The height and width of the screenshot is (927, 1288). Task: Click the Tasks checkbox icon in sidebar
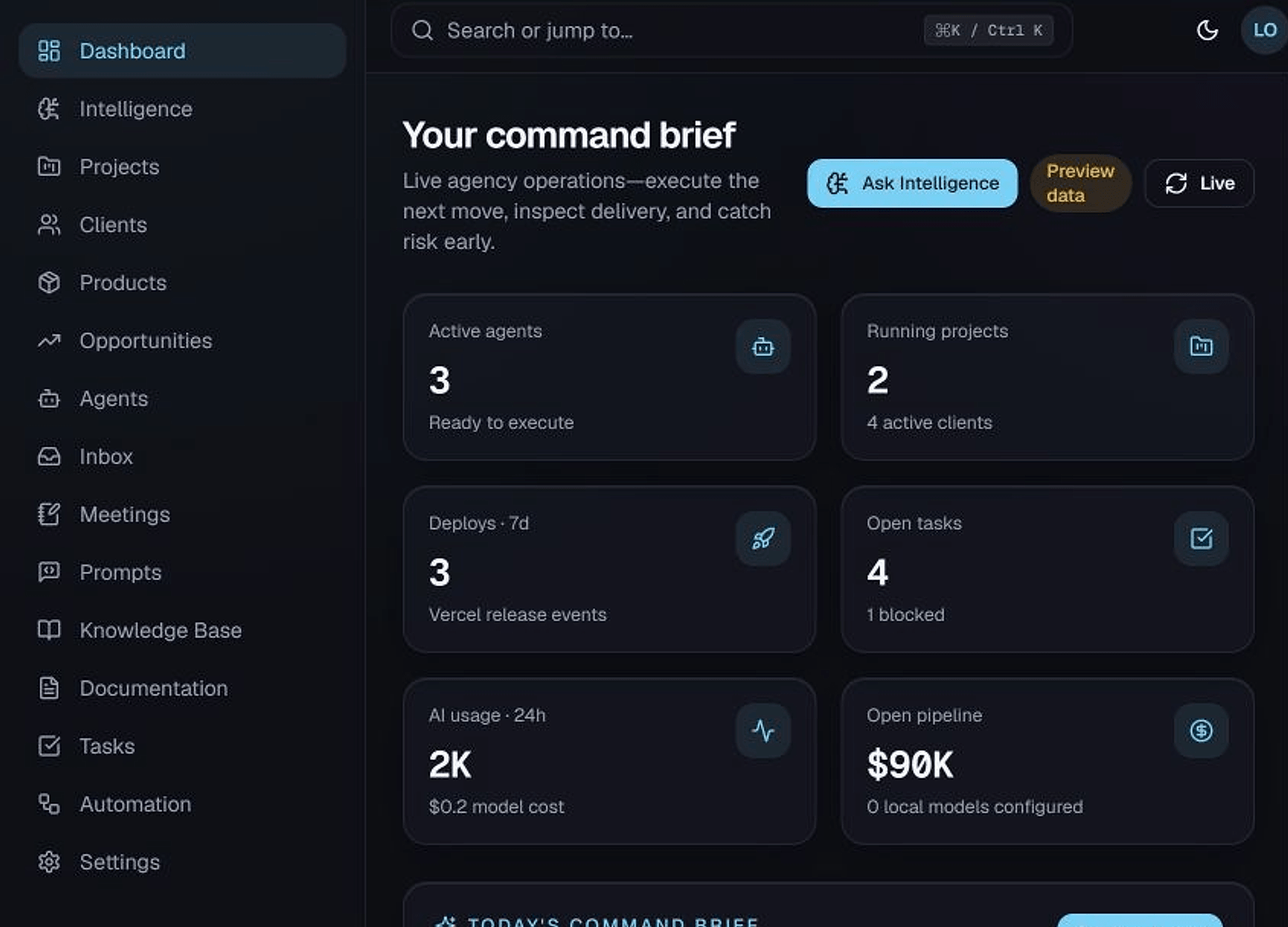(49, 746)
